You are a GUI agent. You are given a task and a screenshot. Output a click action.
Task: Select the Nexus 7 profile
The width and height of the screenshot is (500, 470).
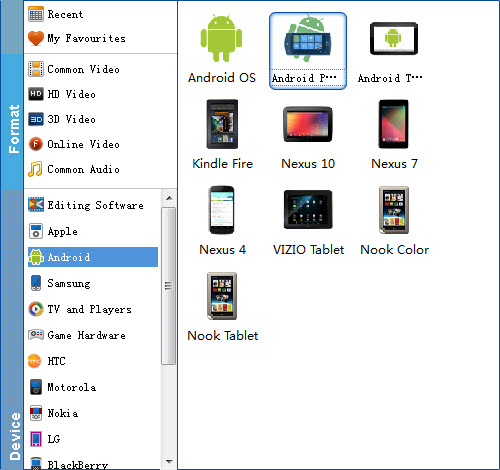(x=394, y=135)
